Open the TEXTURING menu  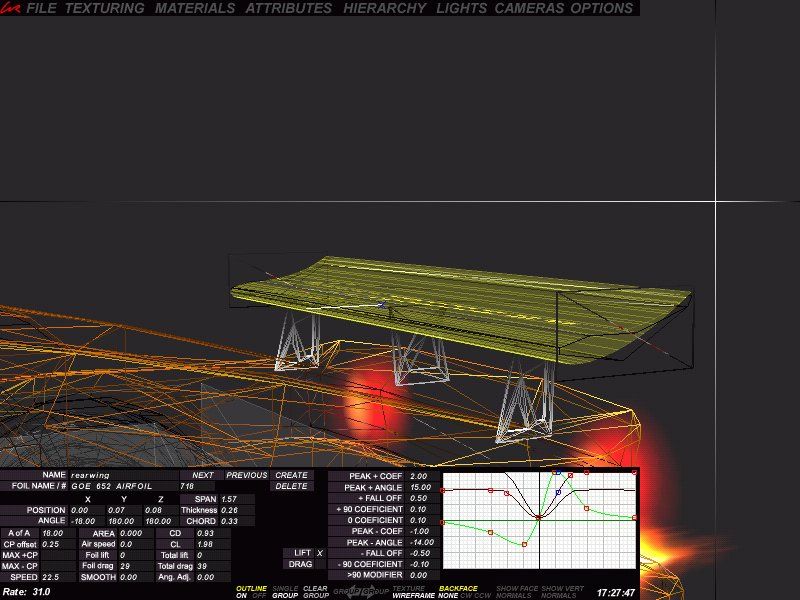pos(105,8)
